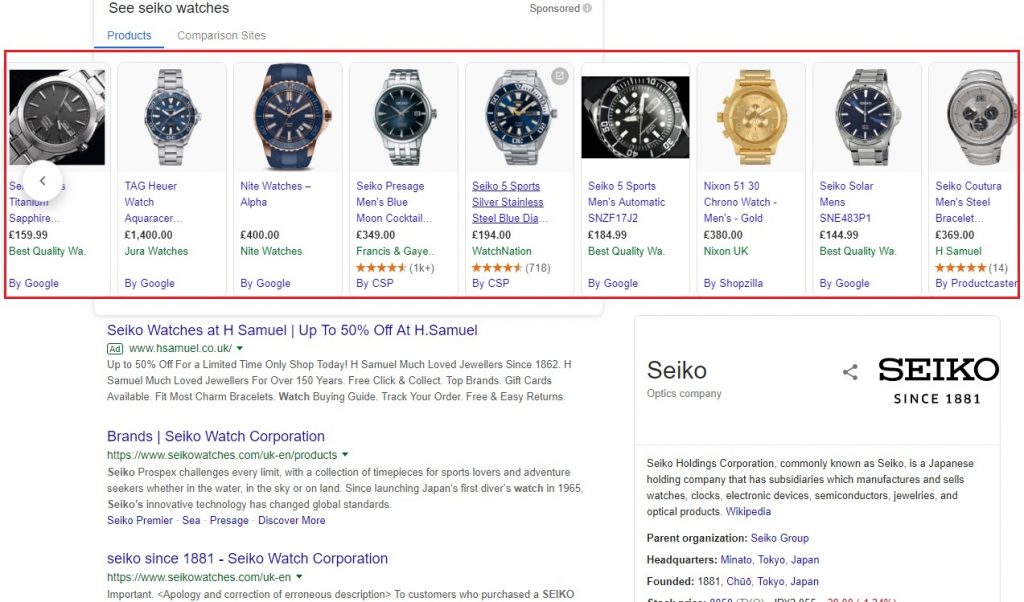Switch to the Products tab
This screenshot has width=1024, height=602.
tap(129, 35)
